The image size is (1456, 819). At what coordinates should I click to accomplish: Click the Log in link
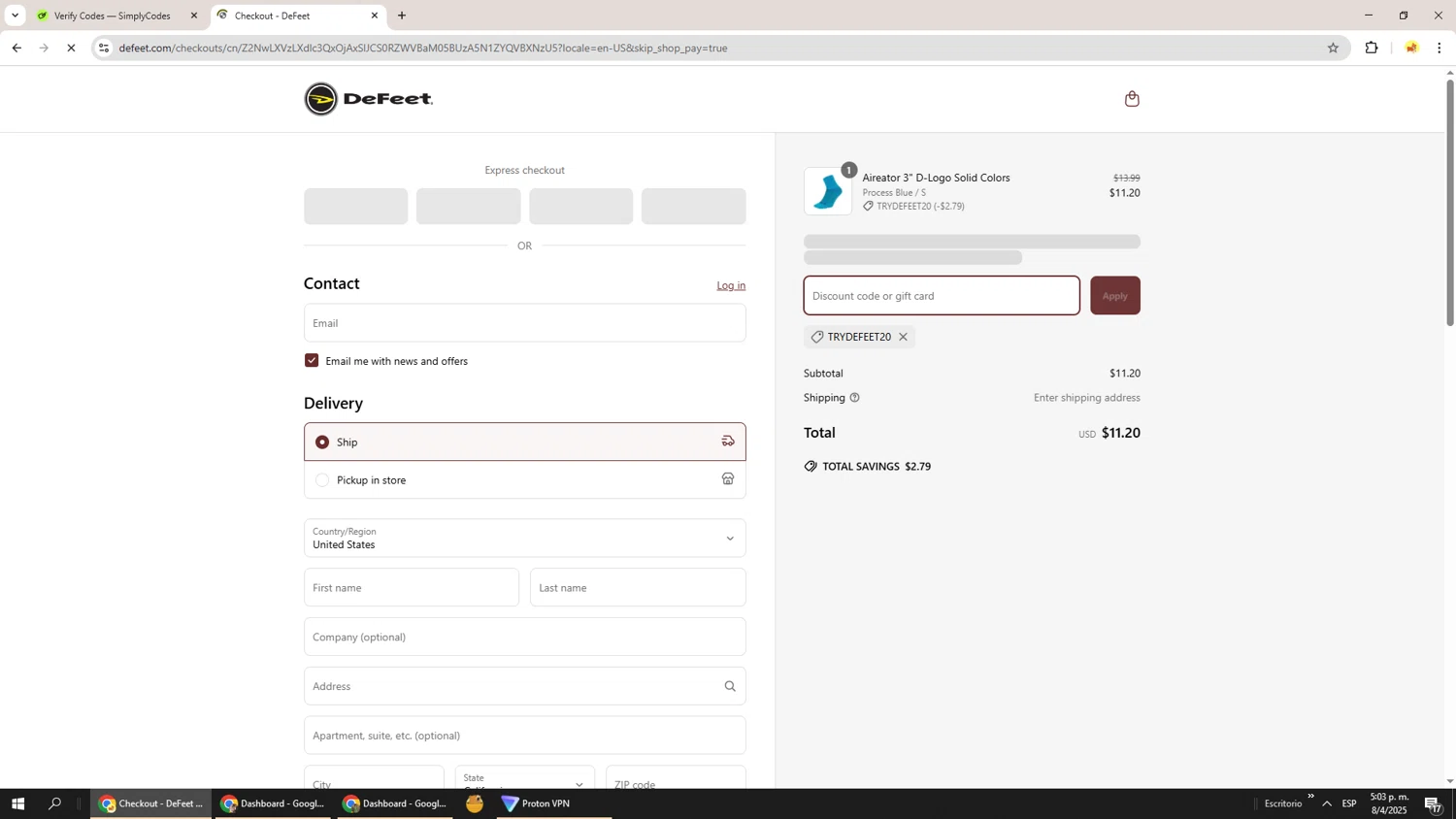pyautogui.click(x=731, y=285)
